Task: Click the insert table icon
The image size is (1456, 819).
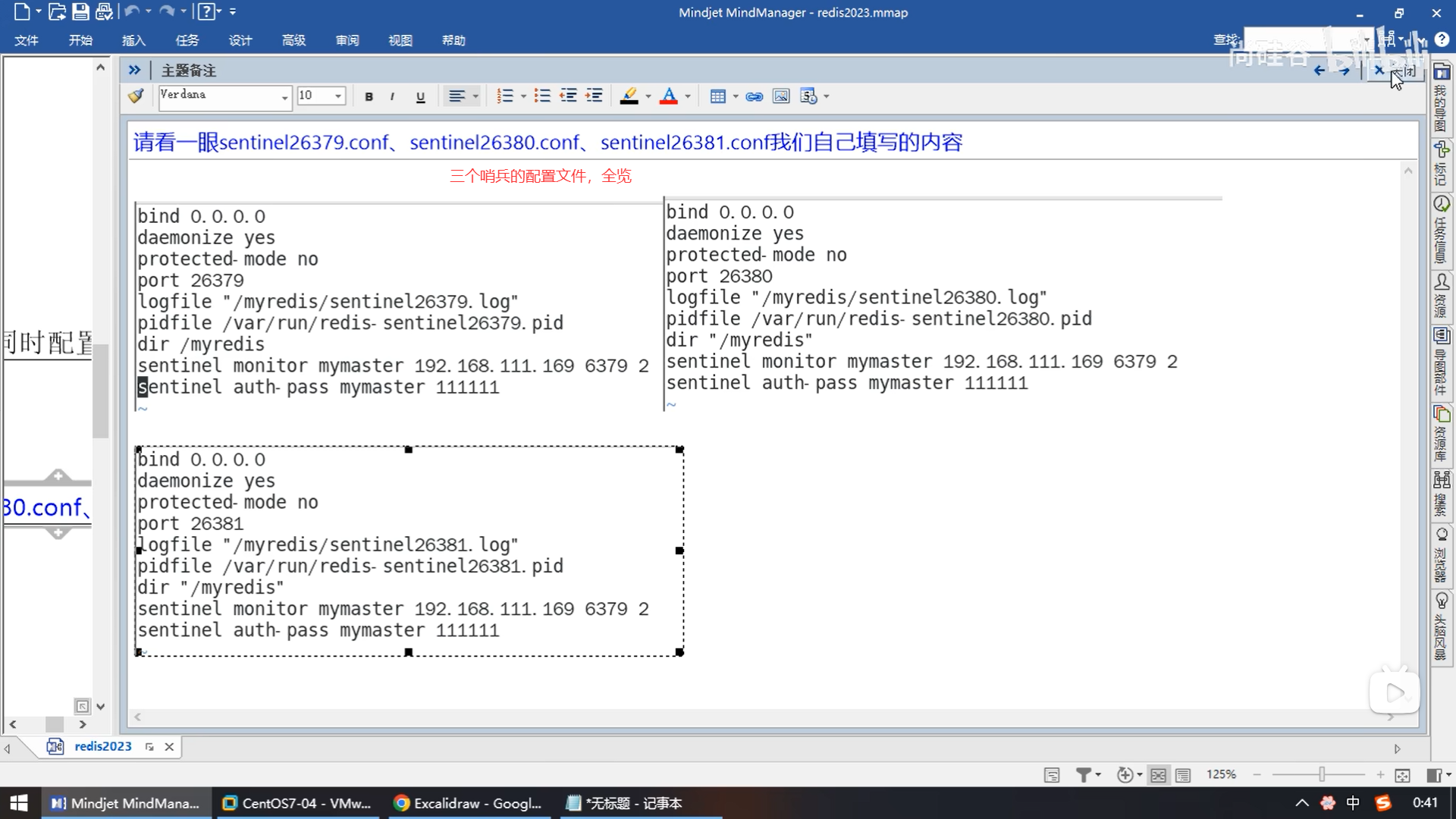Action: point(717,96)
